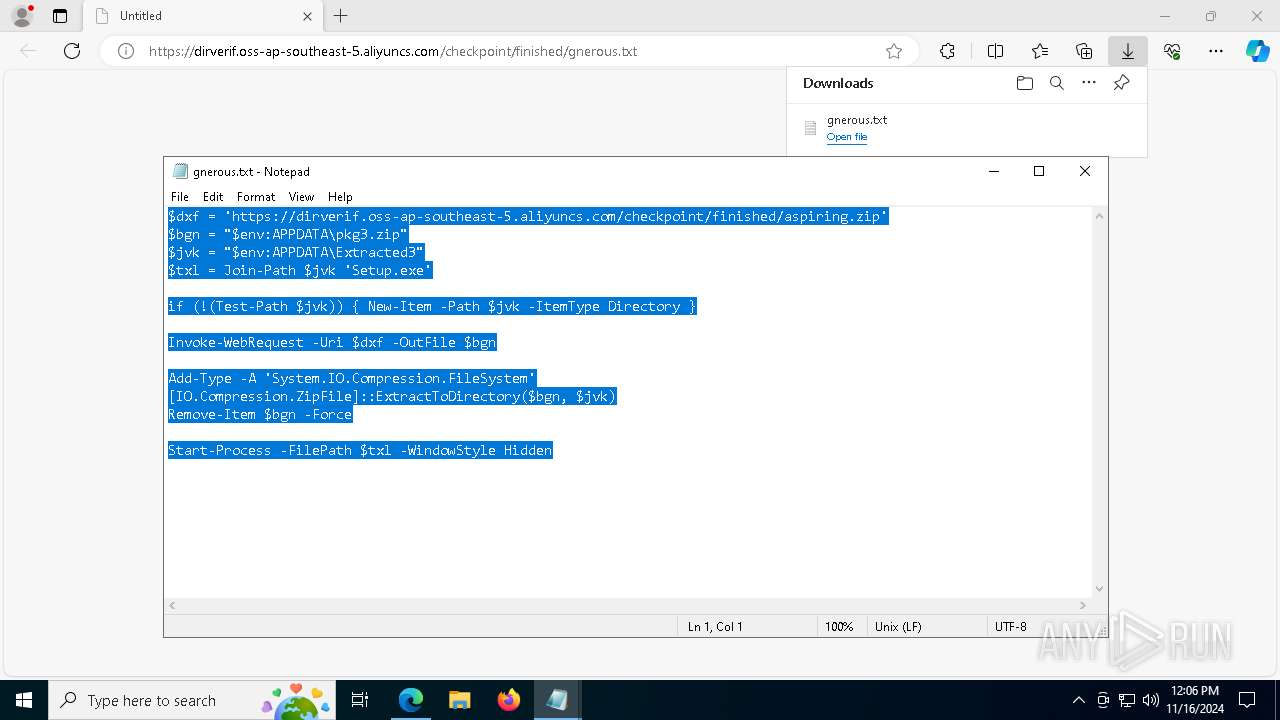Click the address bar URL
Viewport: 1280px width, 720px height.
click(x=393, y=51)
